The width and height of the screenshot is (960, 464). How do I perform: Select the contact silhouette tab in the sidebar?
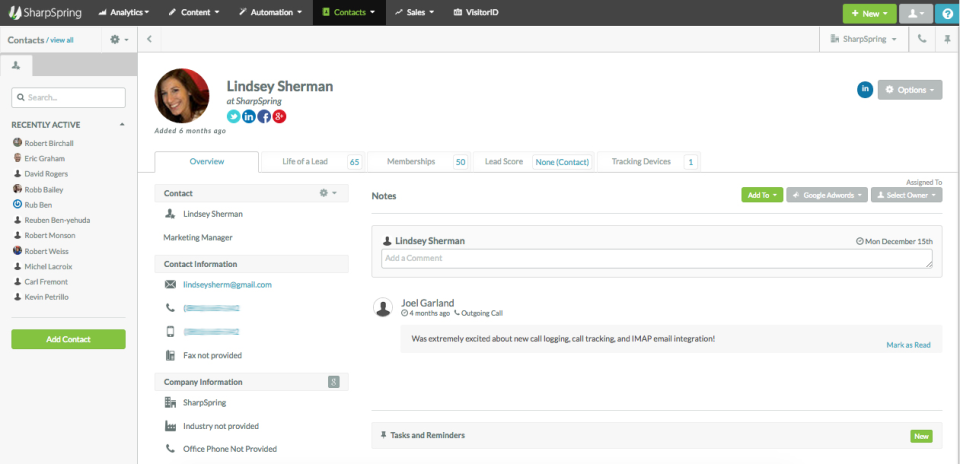click(16, 65)
